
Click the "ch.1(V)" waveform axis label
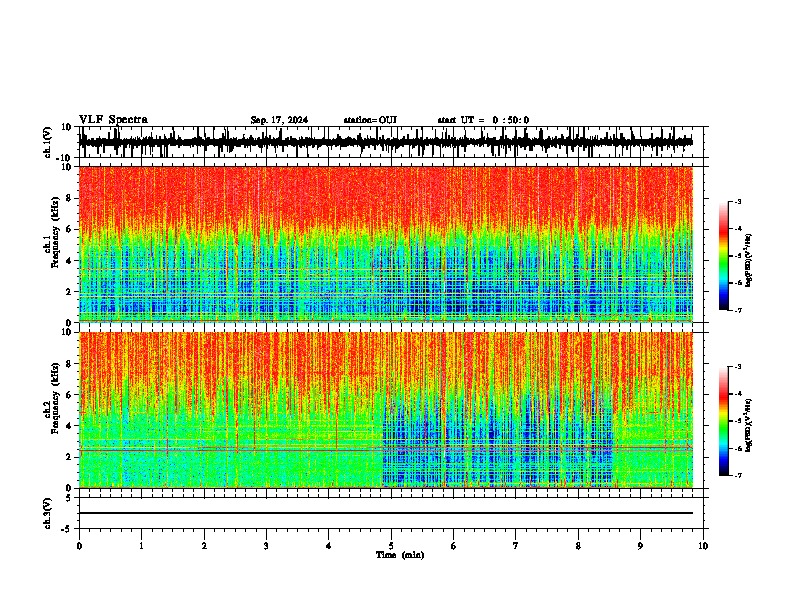[x=47, y=142]
